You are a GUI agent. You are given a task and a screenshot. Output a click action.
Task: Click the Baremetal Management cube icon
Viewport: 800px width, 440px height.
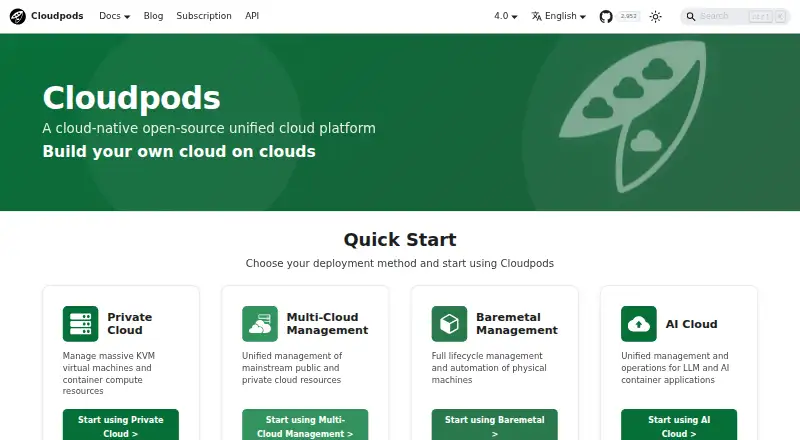[x=449, y=324]
